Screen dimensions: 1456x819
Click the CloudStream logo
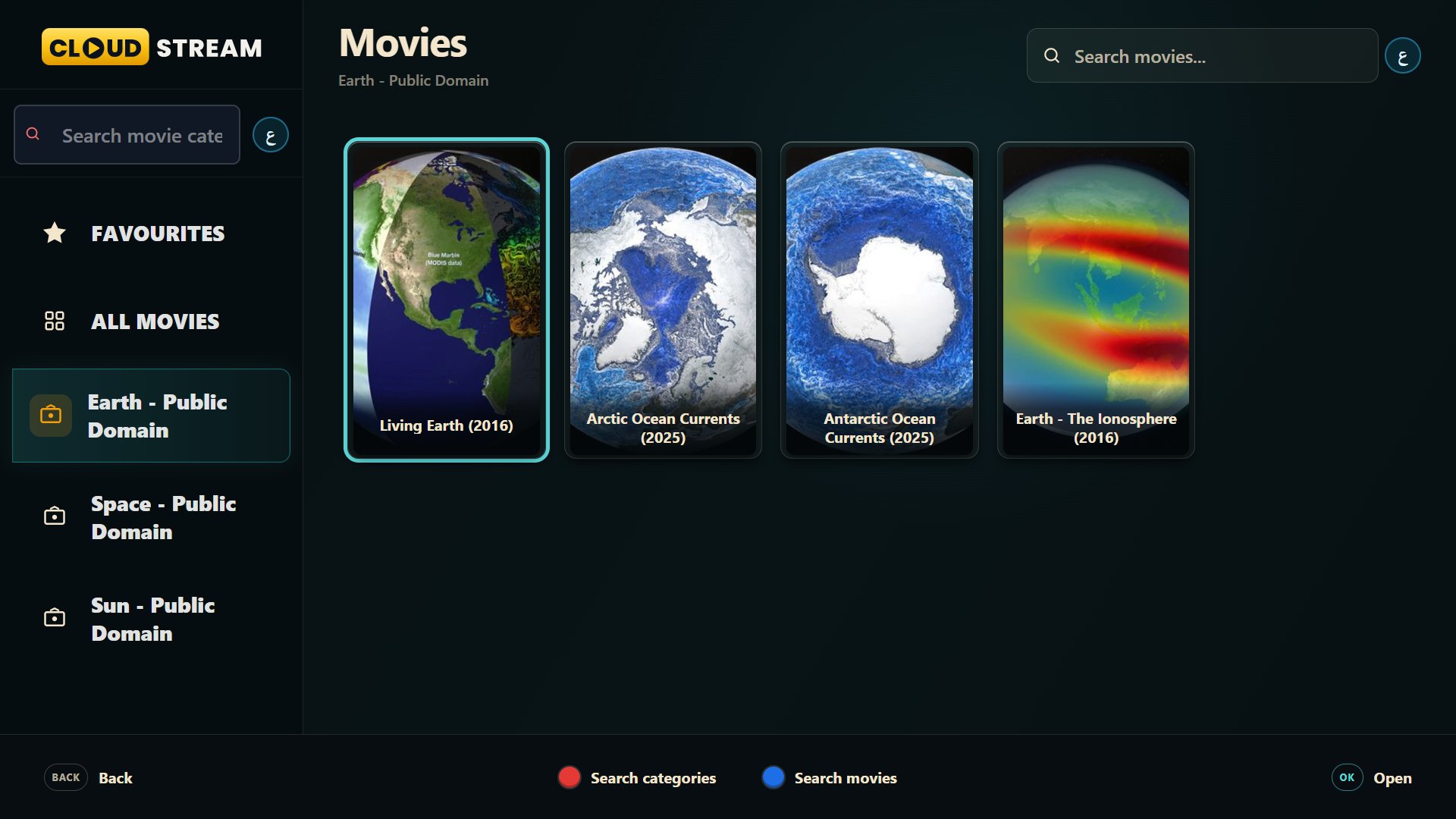(x=152, y=47)
